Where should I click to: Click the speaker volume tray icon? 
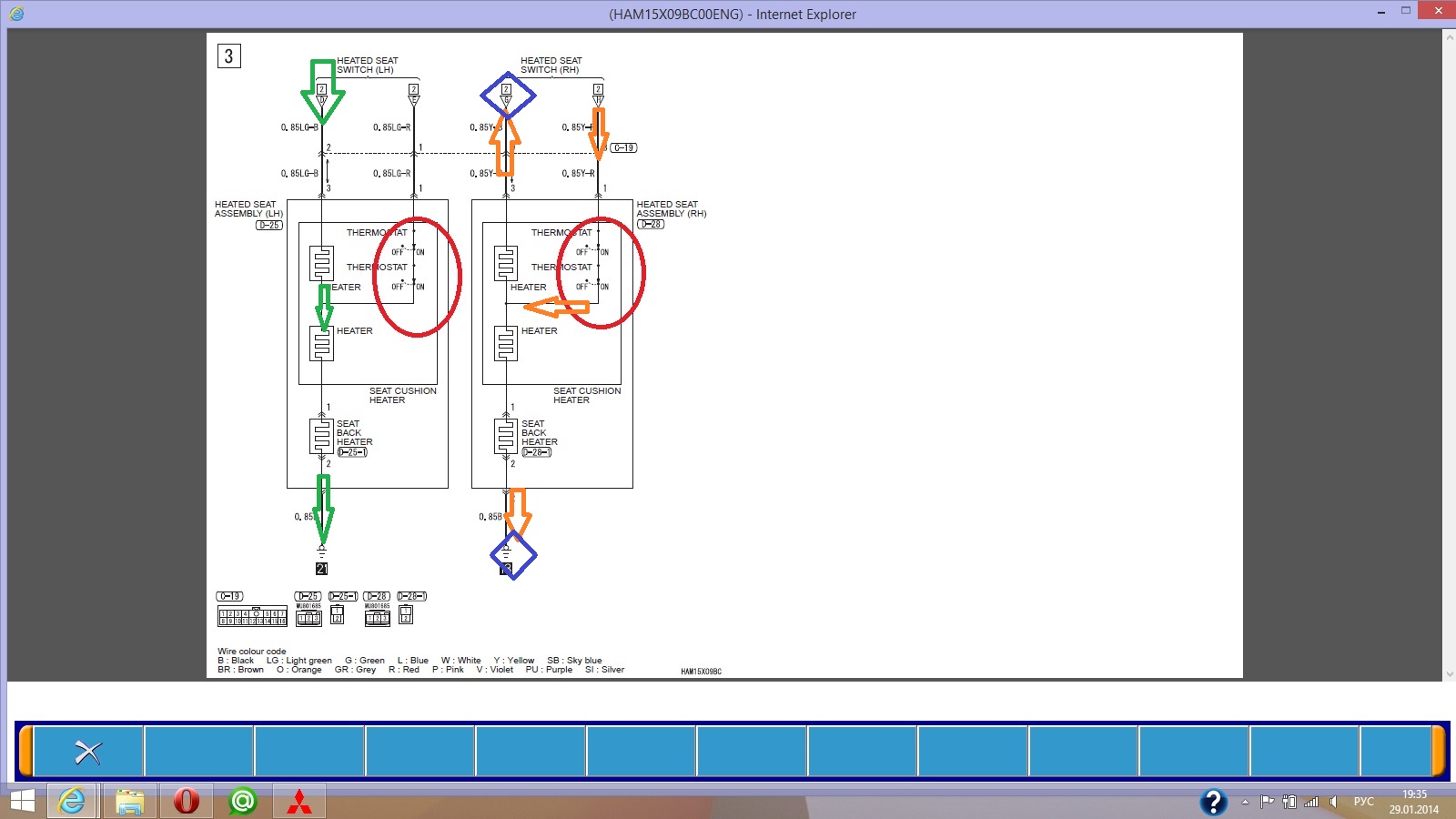pos(1333,802)
